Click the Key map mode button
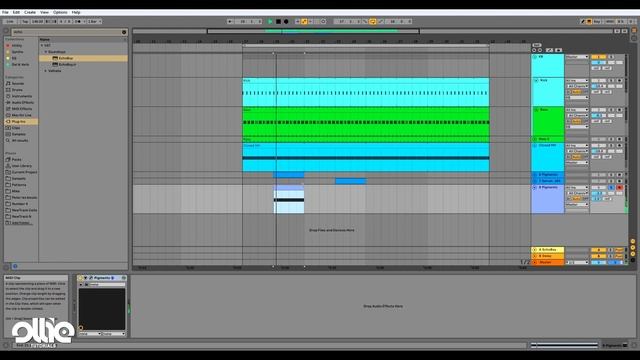This screenshot has width=640, height=360. pos(597,21)
